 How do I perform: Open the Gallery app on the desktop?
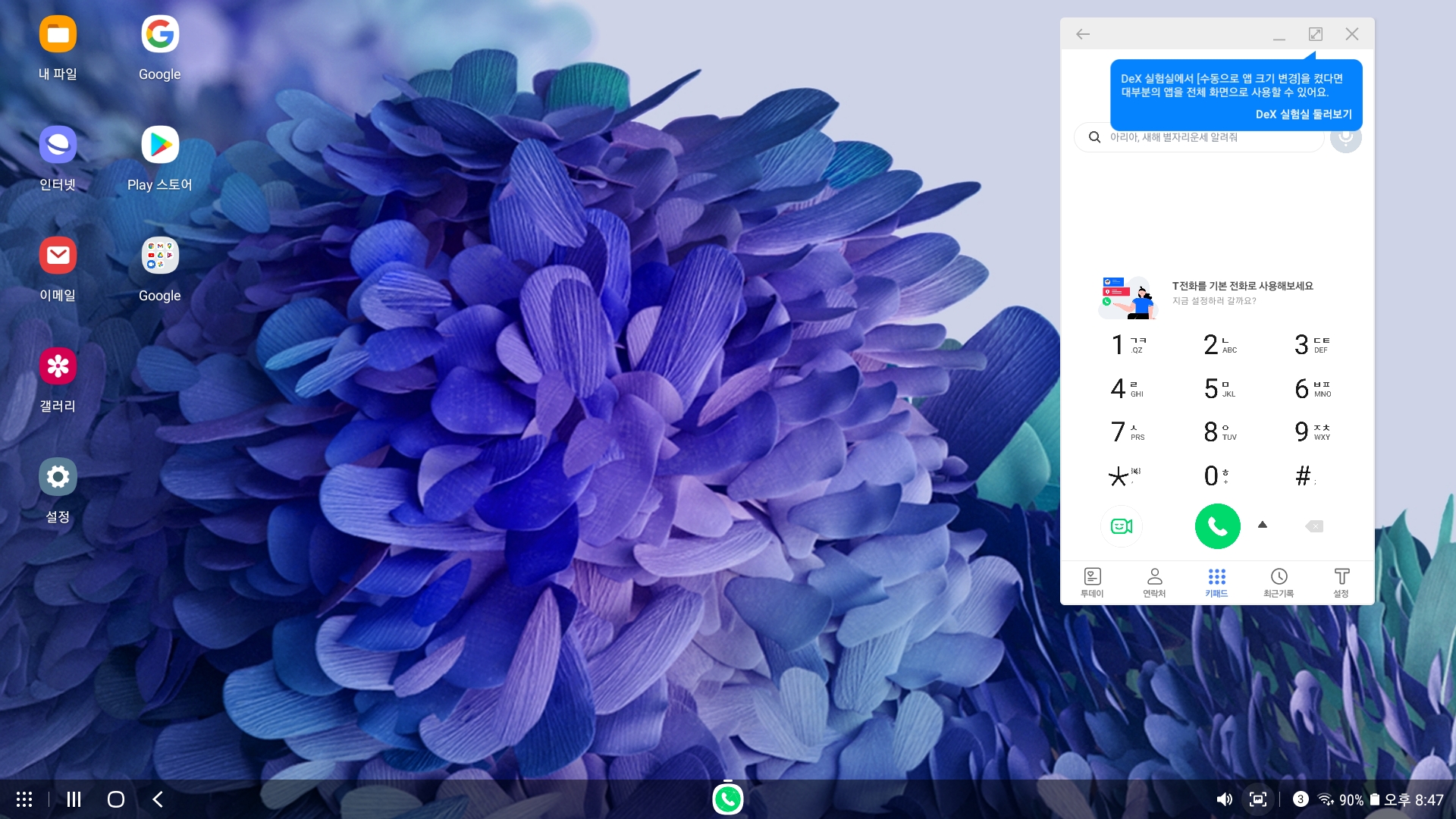[58, 367]
